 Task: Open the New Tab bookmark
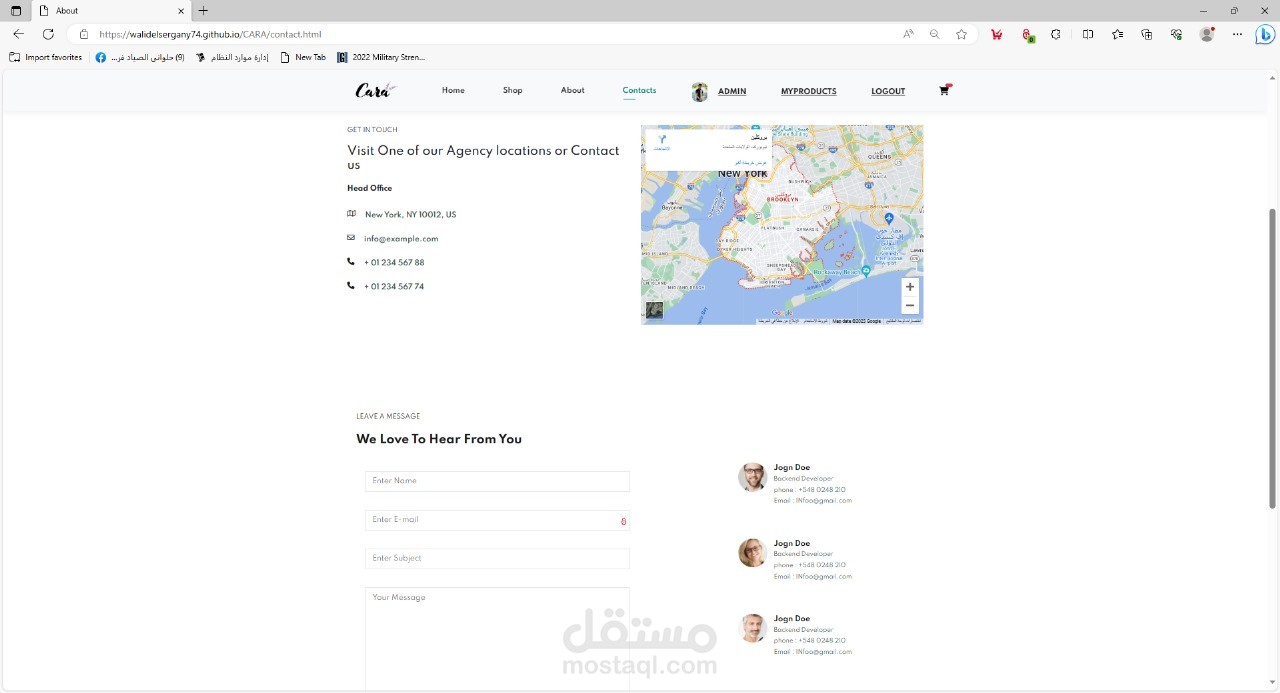pyautogui.click(x=303, y=57)
